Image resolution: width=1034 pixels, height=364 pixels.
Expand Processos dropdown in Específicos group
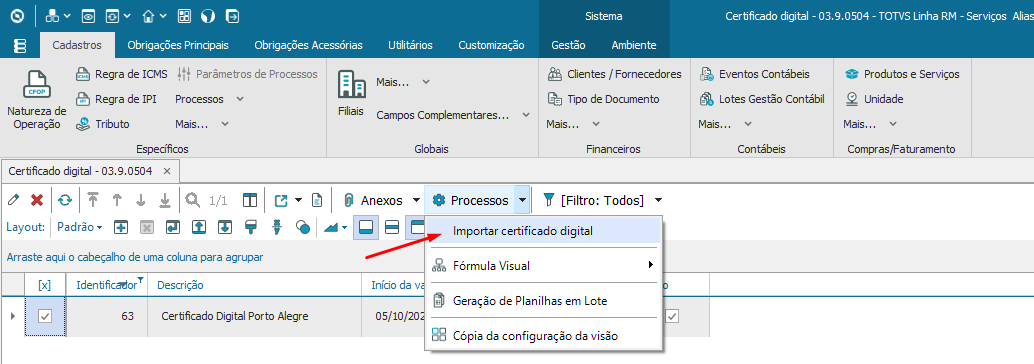[240, 99]
